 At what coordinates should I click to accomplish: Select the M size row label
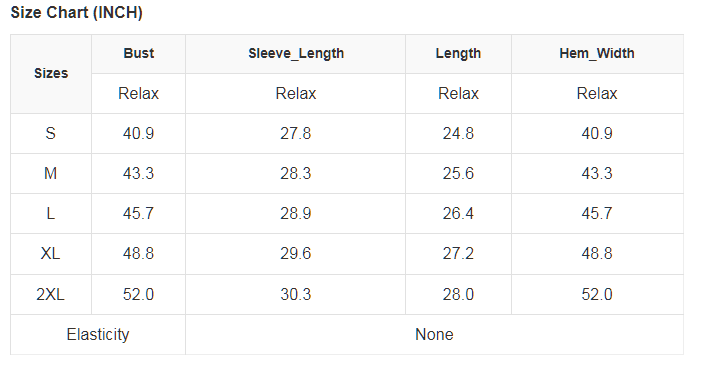click(x=51, y=173)
